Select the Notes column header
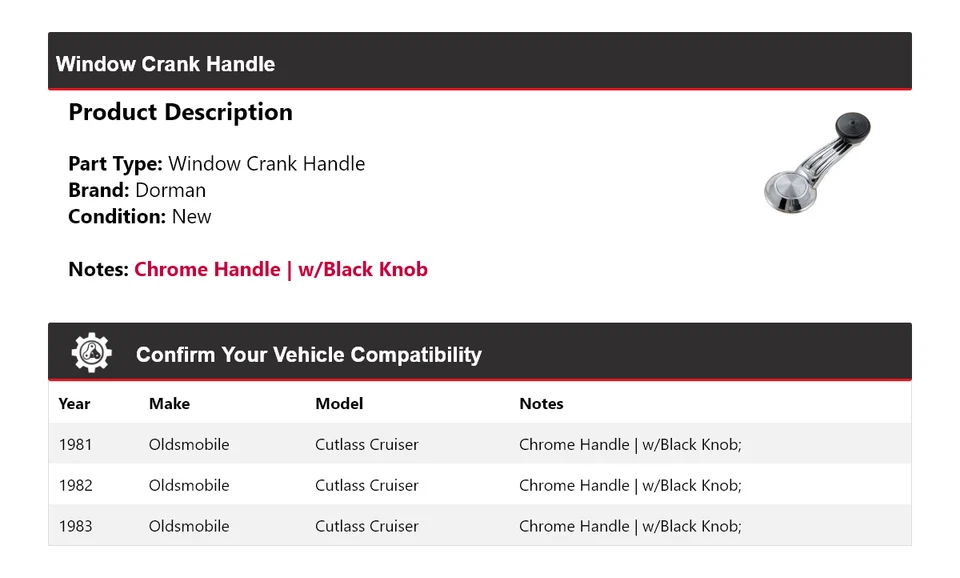 coord(541,404)
